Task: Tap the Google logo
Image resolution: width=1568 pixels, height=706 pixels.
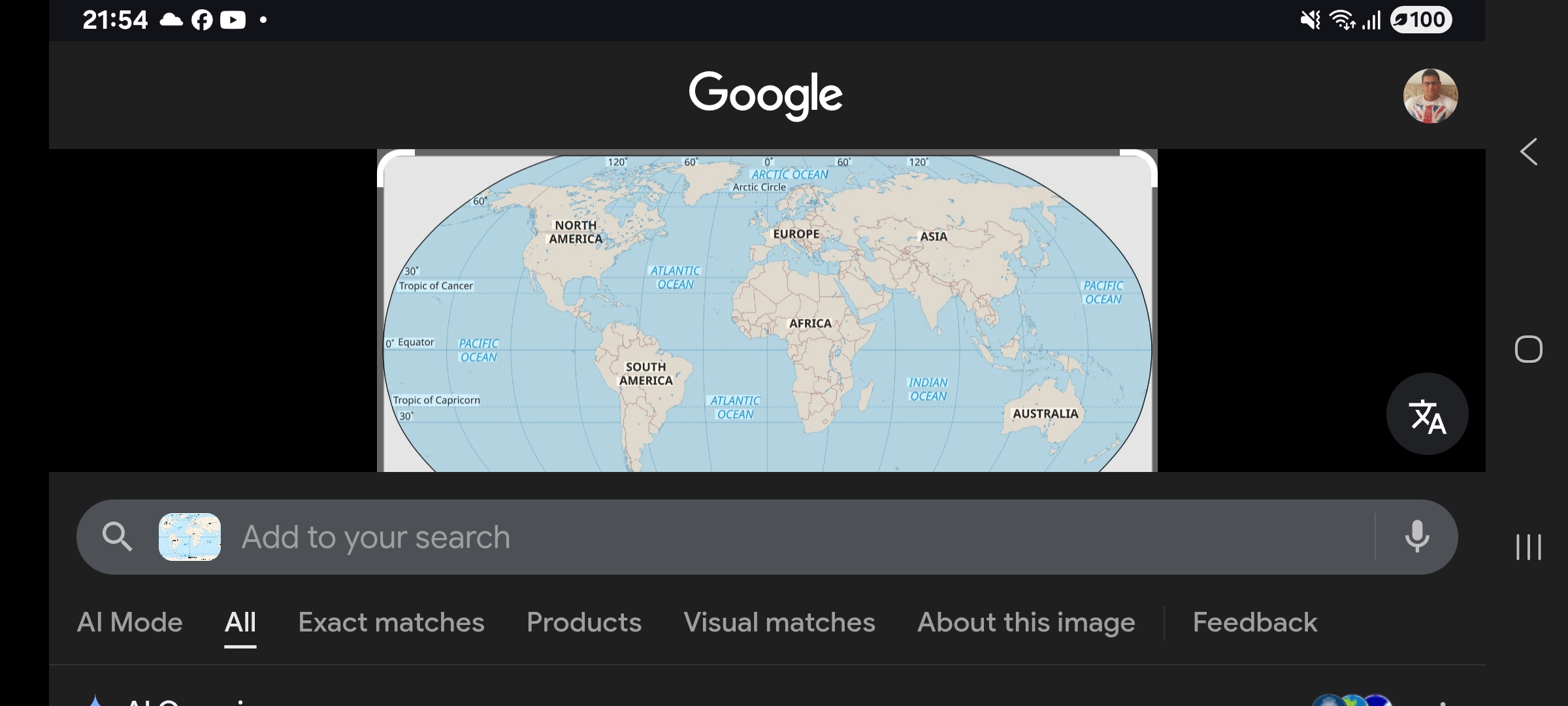Action: pyautogui.click(x=766, y=95)
